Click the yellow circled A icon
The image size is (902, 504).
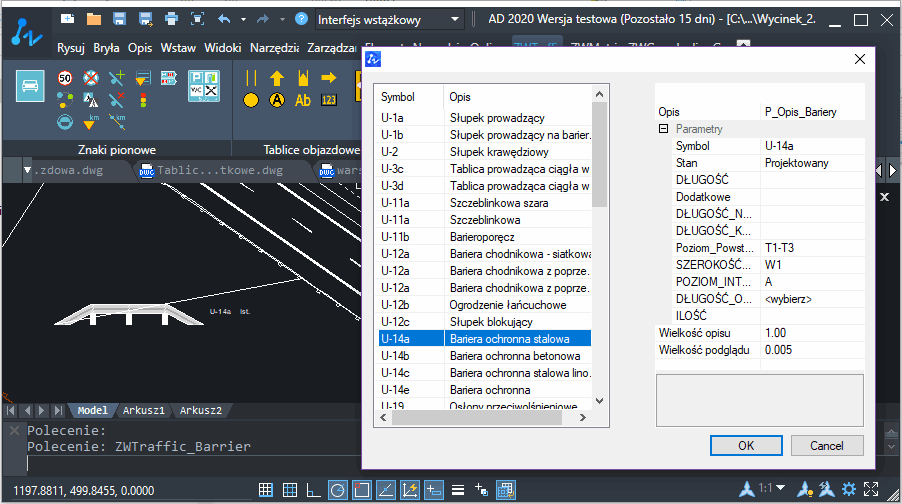pyautogui.click(x=277, y=100)
